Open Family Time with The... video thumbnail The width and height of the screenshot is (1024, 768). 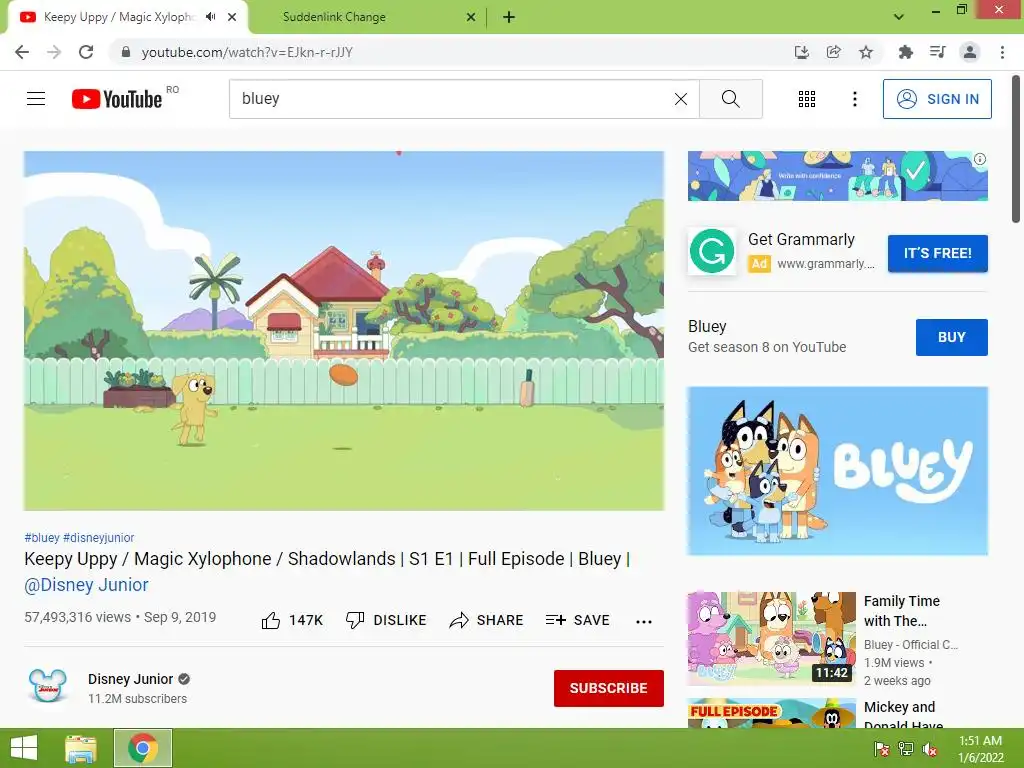point(771,638)
